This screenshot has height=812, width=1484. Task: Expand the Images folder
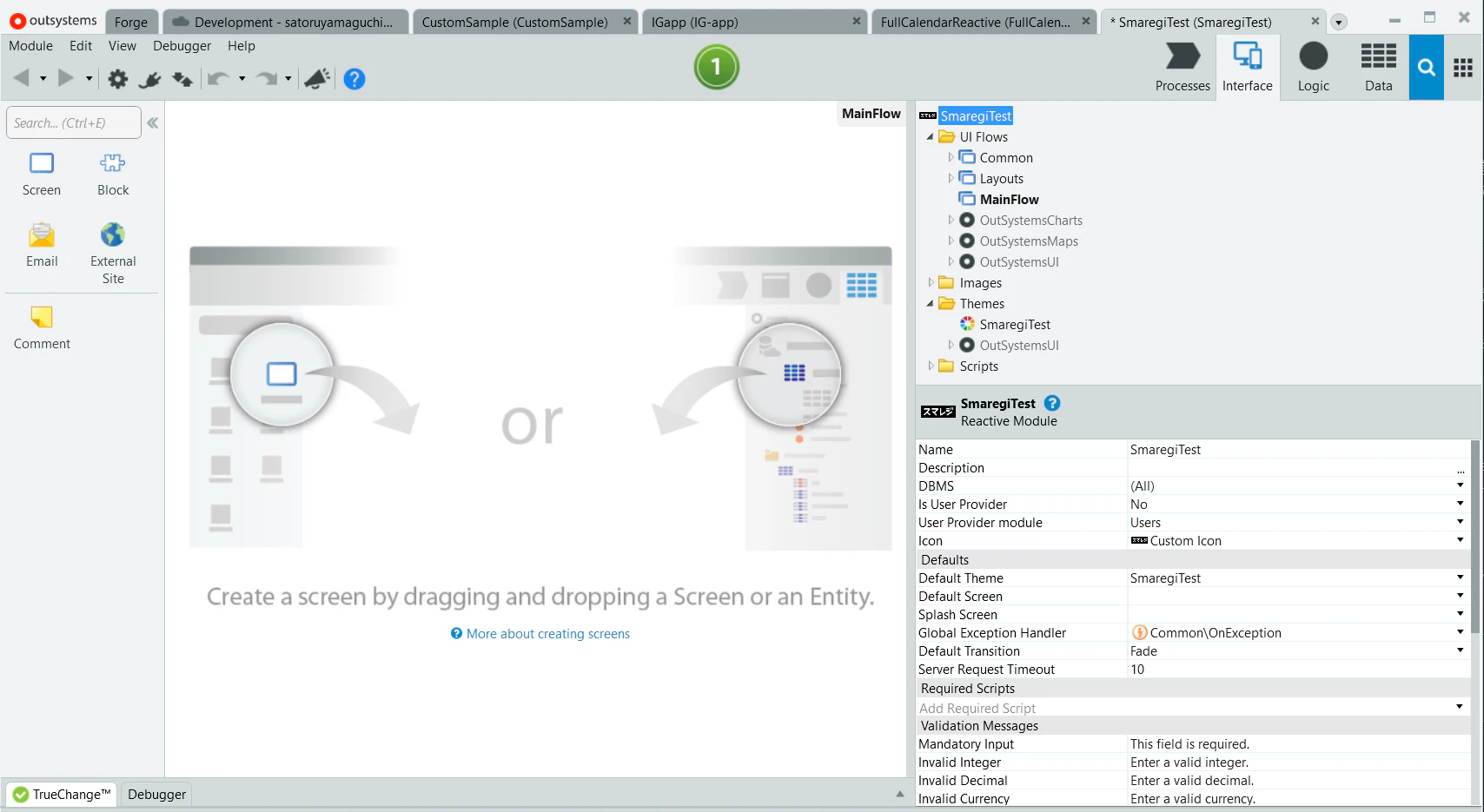pyautogui.click(x=931, y=282)
